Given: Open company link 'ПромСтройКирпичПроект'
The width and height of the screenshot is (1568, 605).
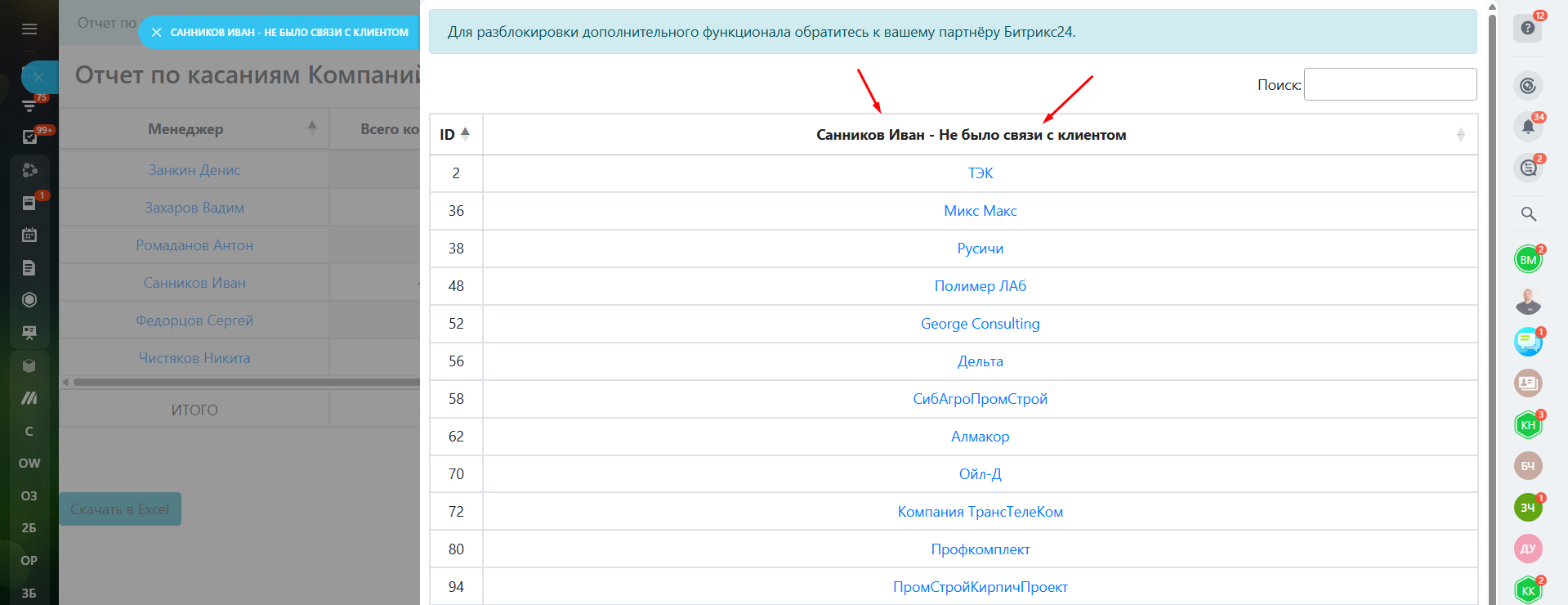Looking at the screenshot, I should 981,587.
